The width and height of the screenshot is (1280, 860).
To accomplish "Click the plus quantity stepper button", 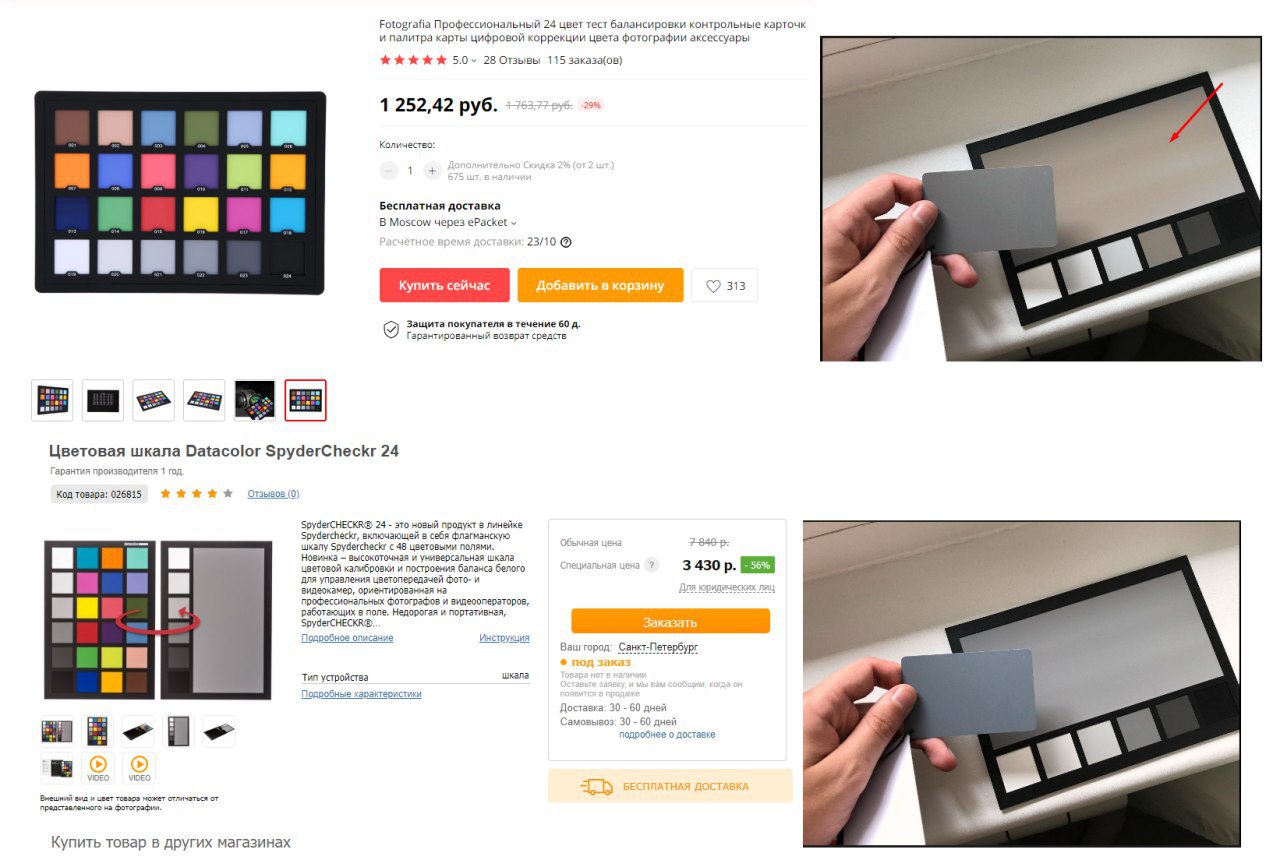I will pyautogui.click(x=432, y=171).
